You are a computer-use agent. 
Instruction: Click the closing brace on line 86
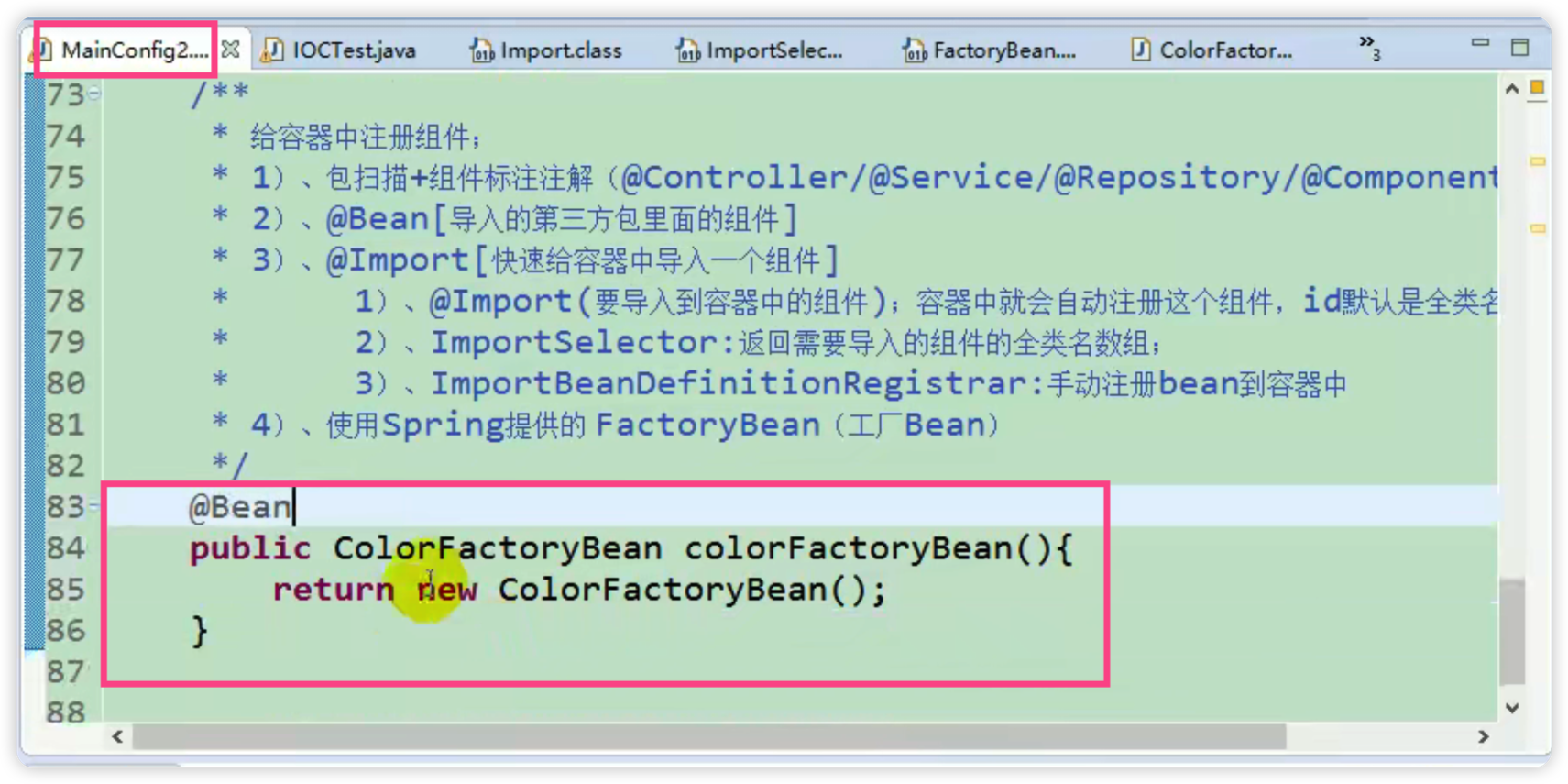[x=199, y=631]
